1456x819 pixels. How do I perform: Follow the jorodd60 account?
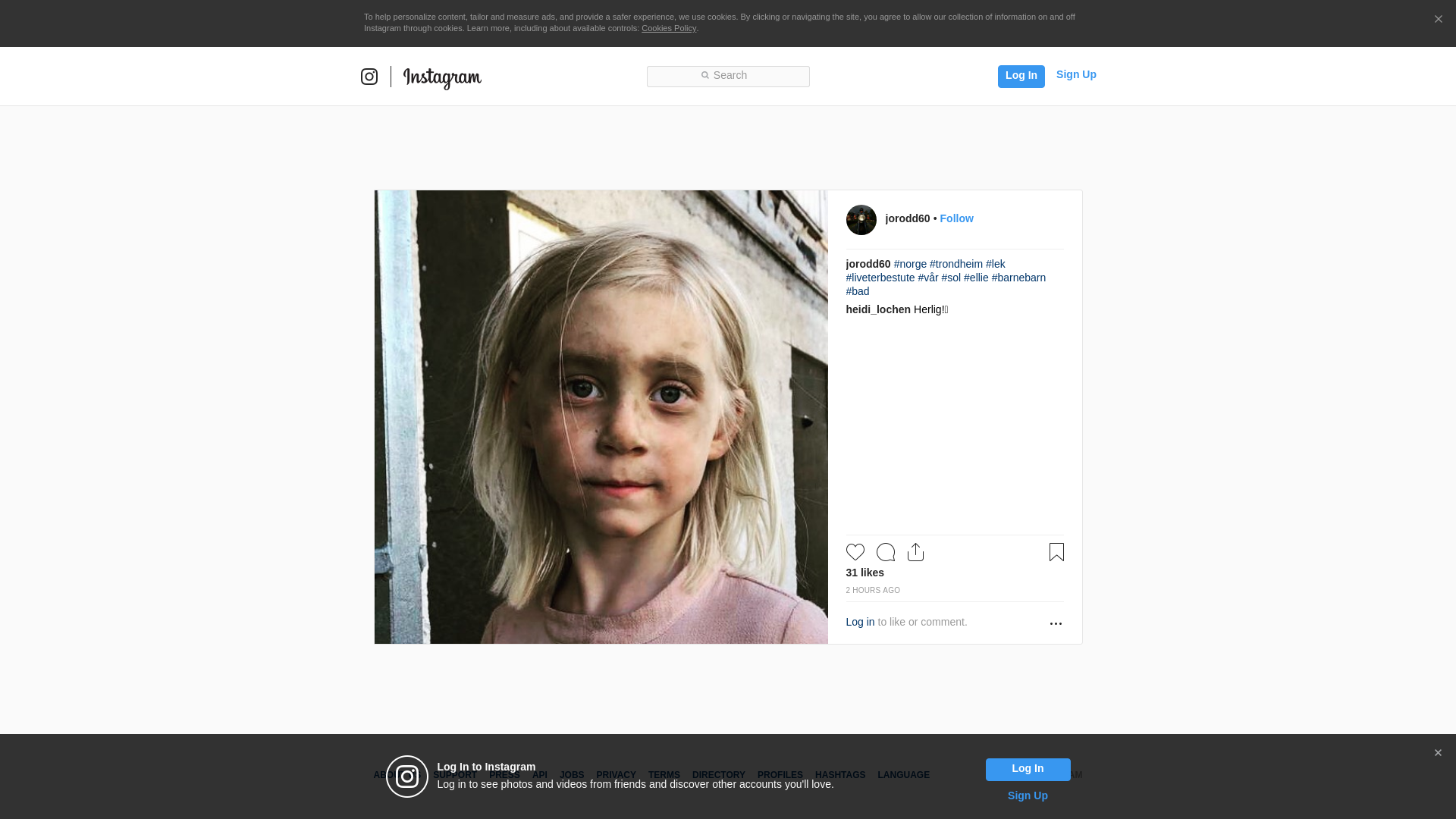(956, 218)
